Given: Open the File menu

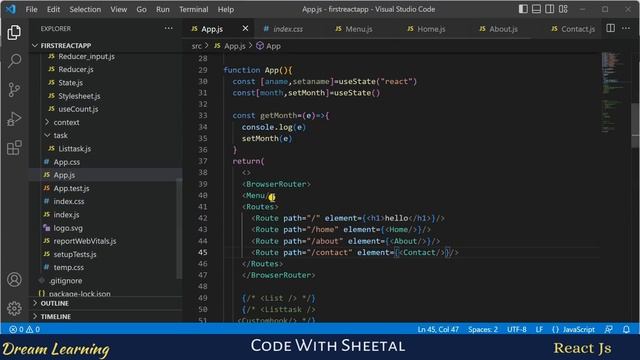Looking at the screenshot, I should 31,9.
